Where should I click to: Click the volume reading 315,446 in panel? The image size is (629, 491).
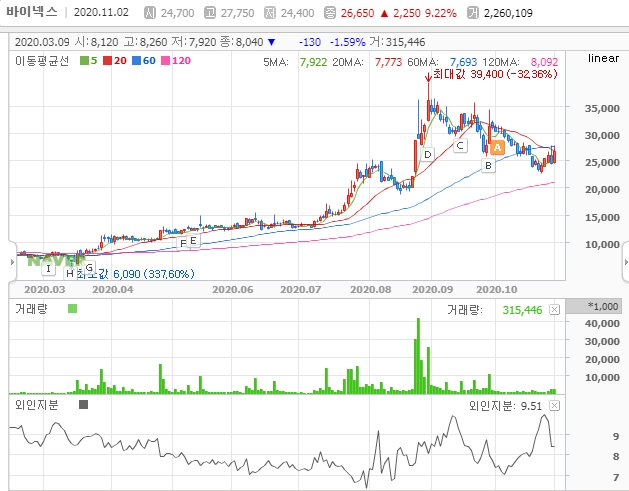522,310
